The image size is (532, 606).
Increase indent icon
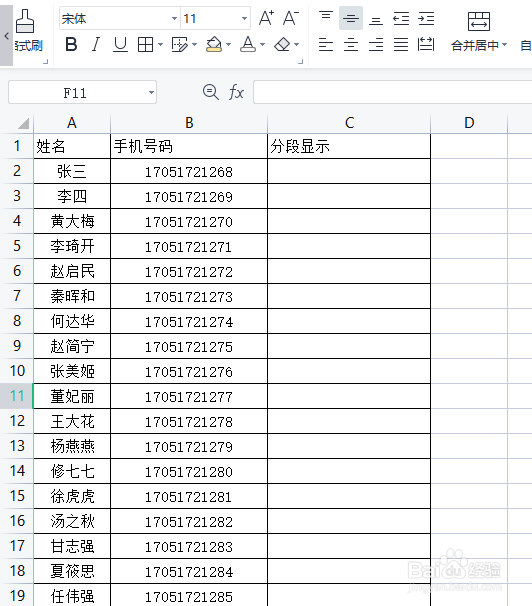[x=426, y=18]
